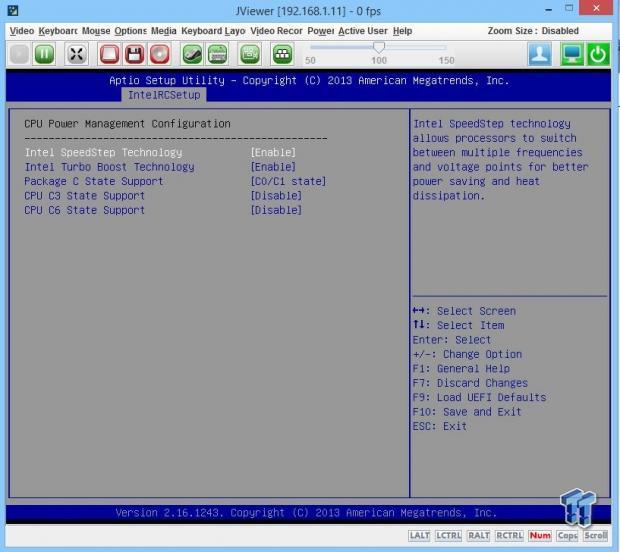Select Intel Turbo Boost Technology option
Screen dimensions: 620x552
point(110,167)
